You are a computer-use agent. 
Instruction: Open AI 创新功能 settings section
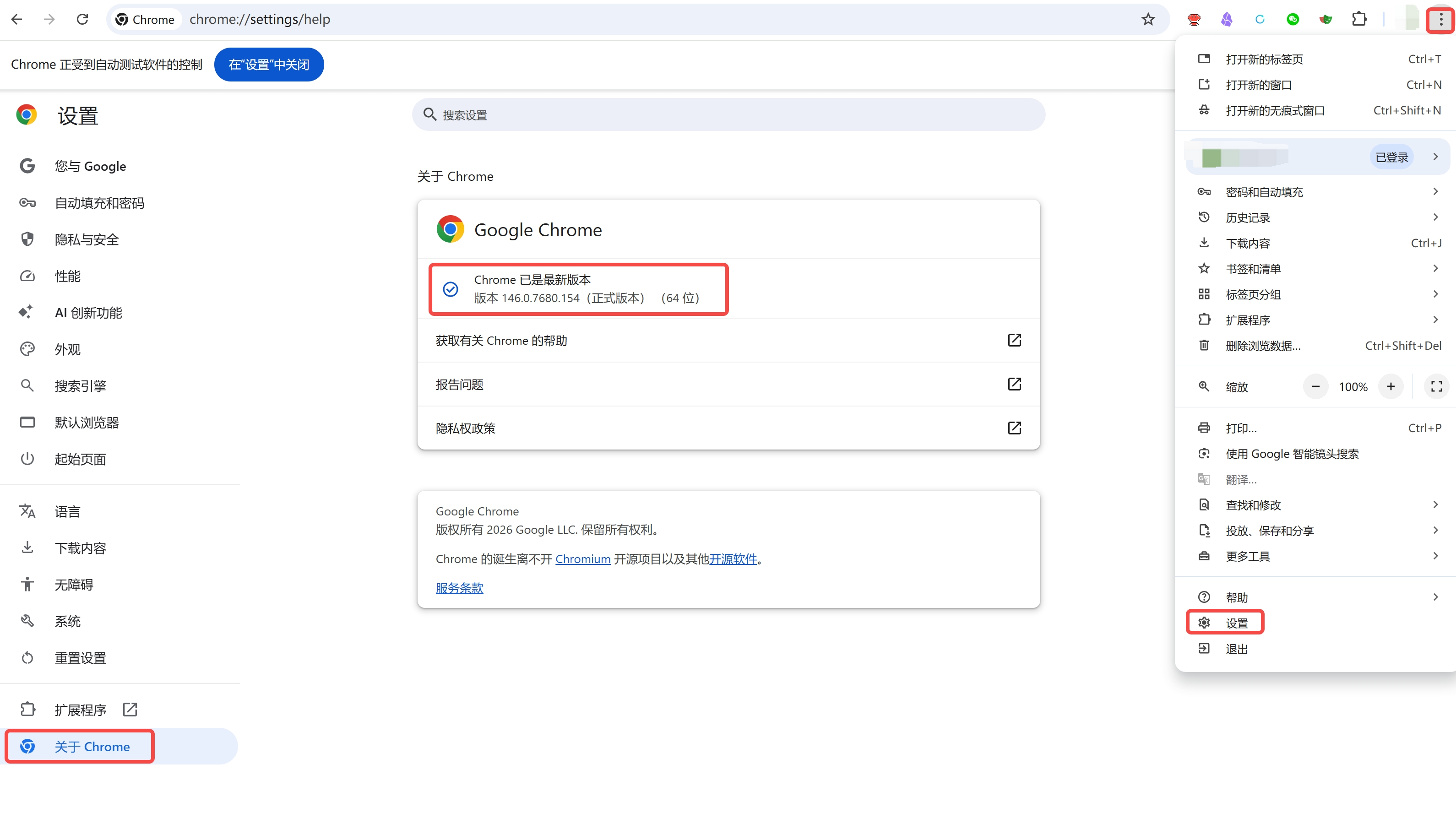(x=120, y=312)
